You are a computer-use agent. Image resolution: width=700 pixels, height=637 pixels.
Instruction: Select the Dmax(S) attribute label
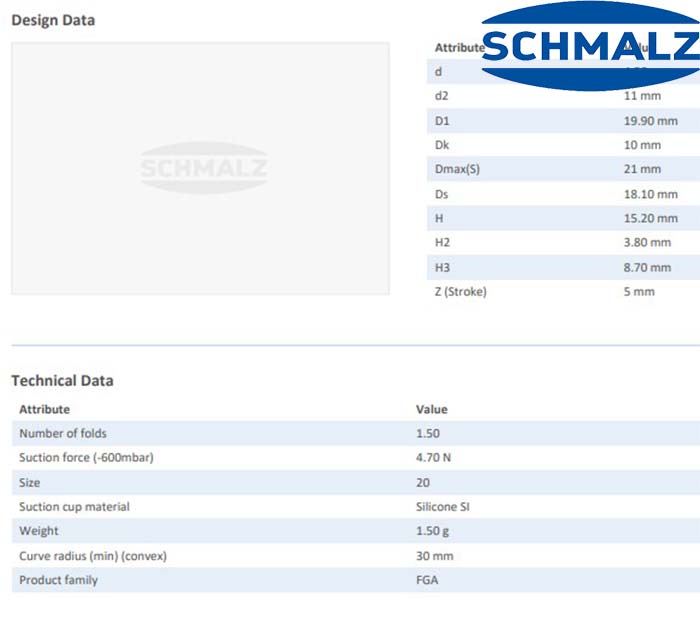(x=457, y=169)
